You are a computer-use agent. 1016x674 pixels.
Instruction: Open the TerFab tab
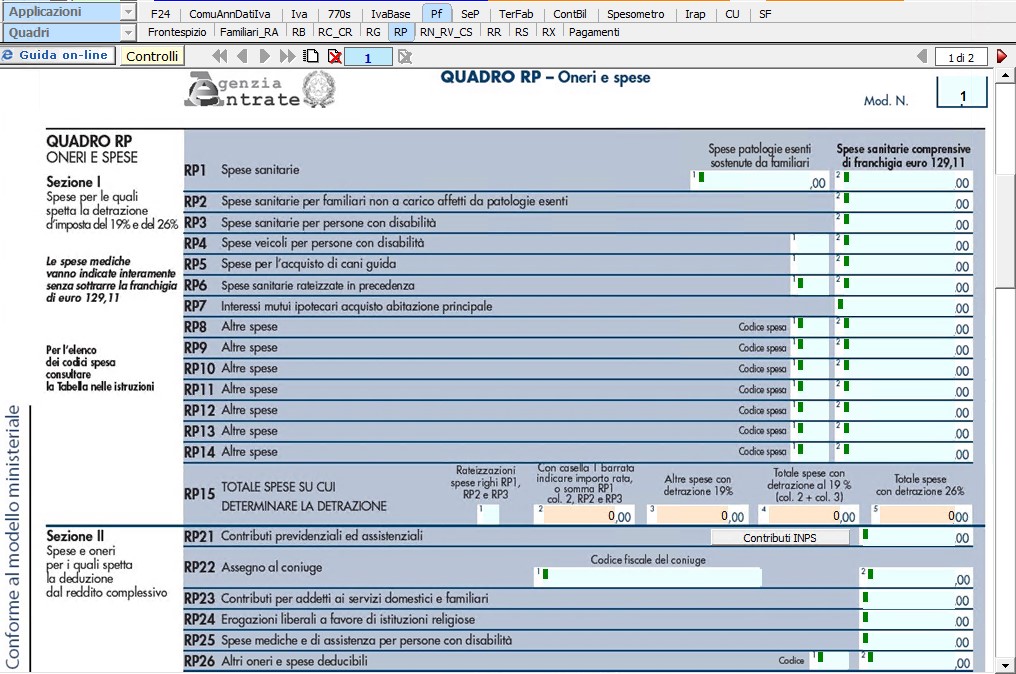coord(516,14)
